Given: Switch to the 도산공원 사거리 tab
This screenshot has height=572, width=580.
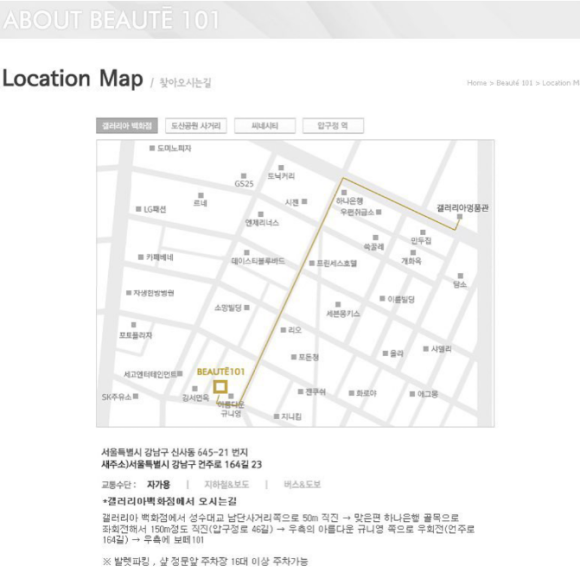Looking at the screenshot, I should (x=196, y=126).
